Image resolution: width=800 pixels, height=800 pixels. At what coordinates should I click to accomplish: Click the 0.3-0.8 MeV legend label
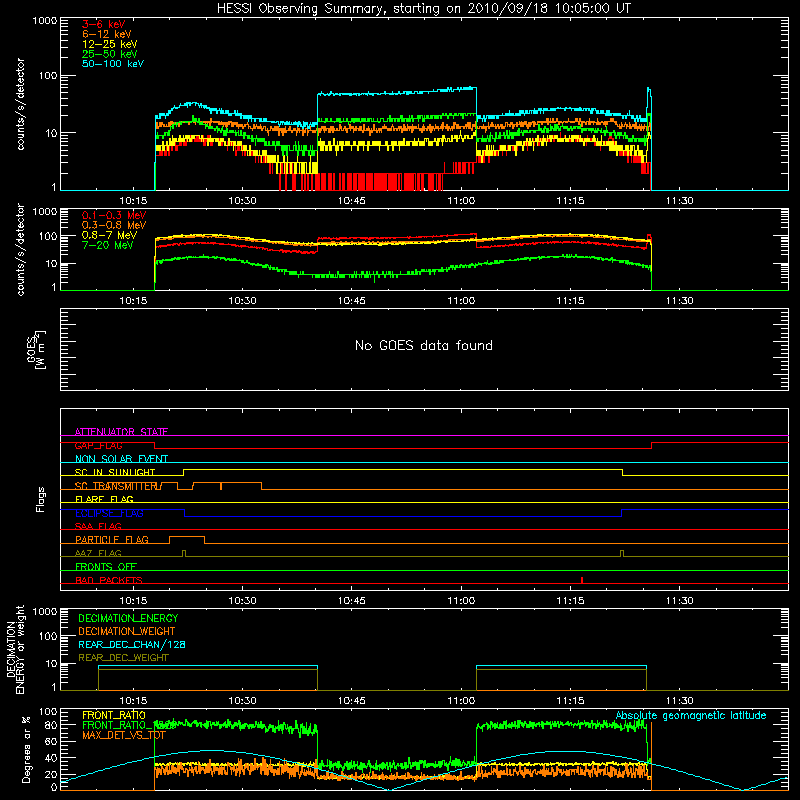point(114,225)
